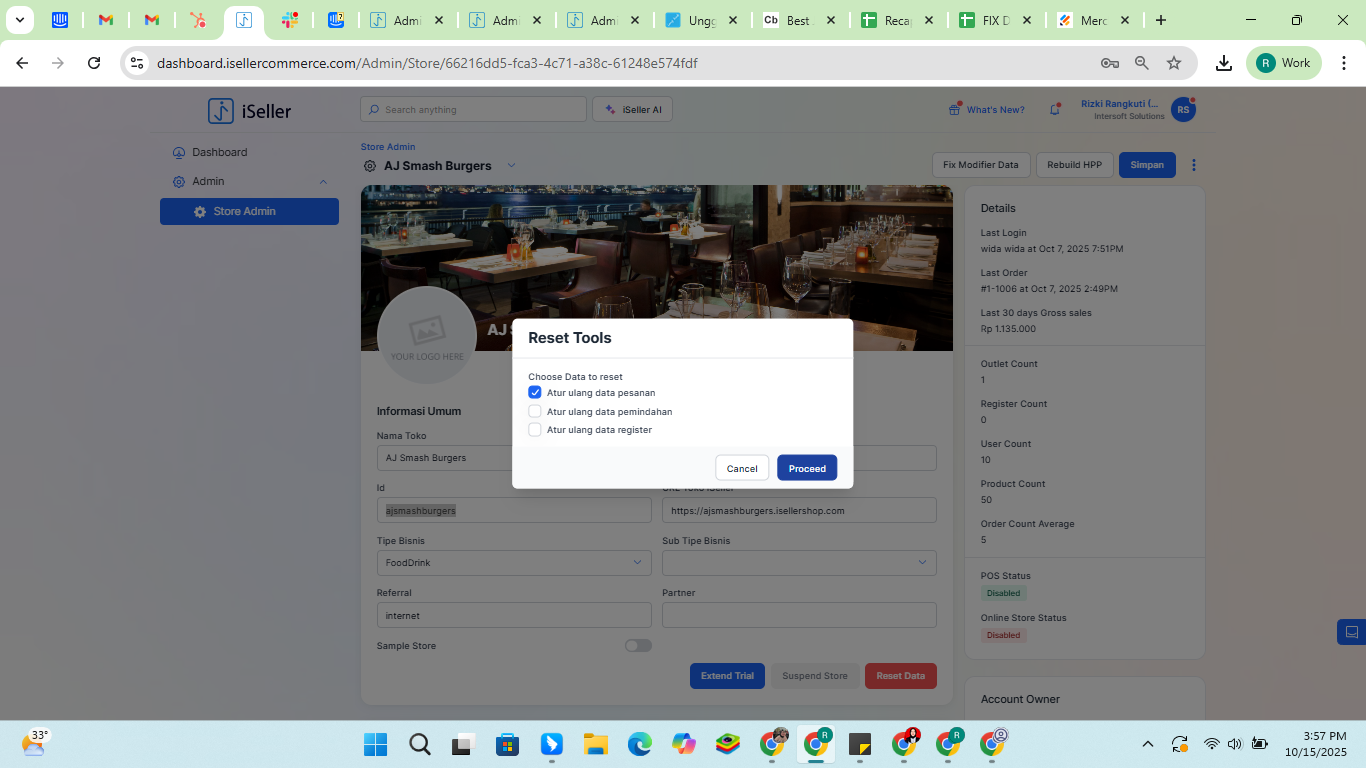Viewport: 1366px width, 768px height.
Task: Expand the AJ Smash Burgers store dropdown
Action: (x=511, y=165)
